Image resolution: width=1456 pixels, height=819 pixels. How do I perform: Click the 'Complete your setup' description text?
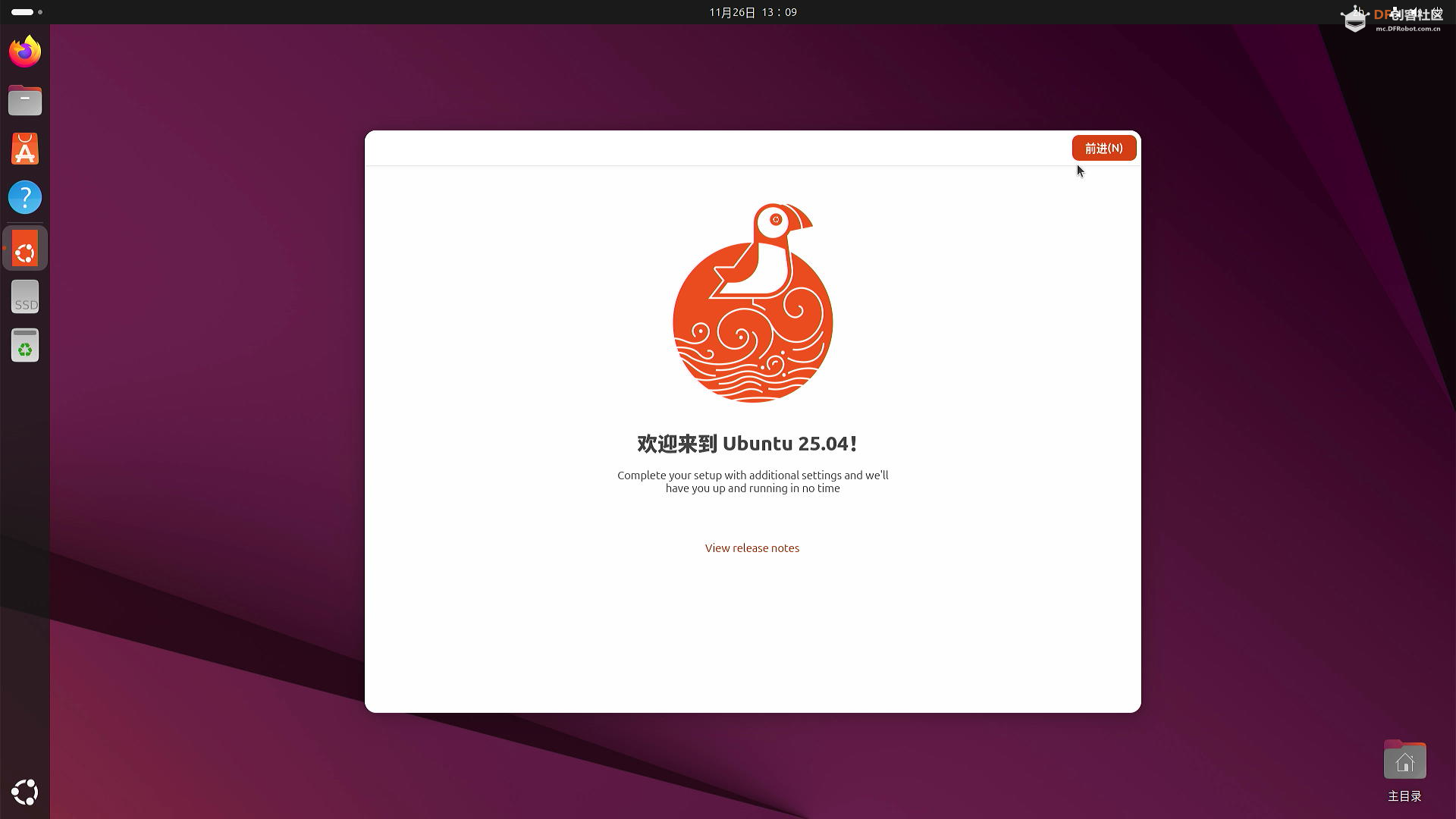[752, 482]
